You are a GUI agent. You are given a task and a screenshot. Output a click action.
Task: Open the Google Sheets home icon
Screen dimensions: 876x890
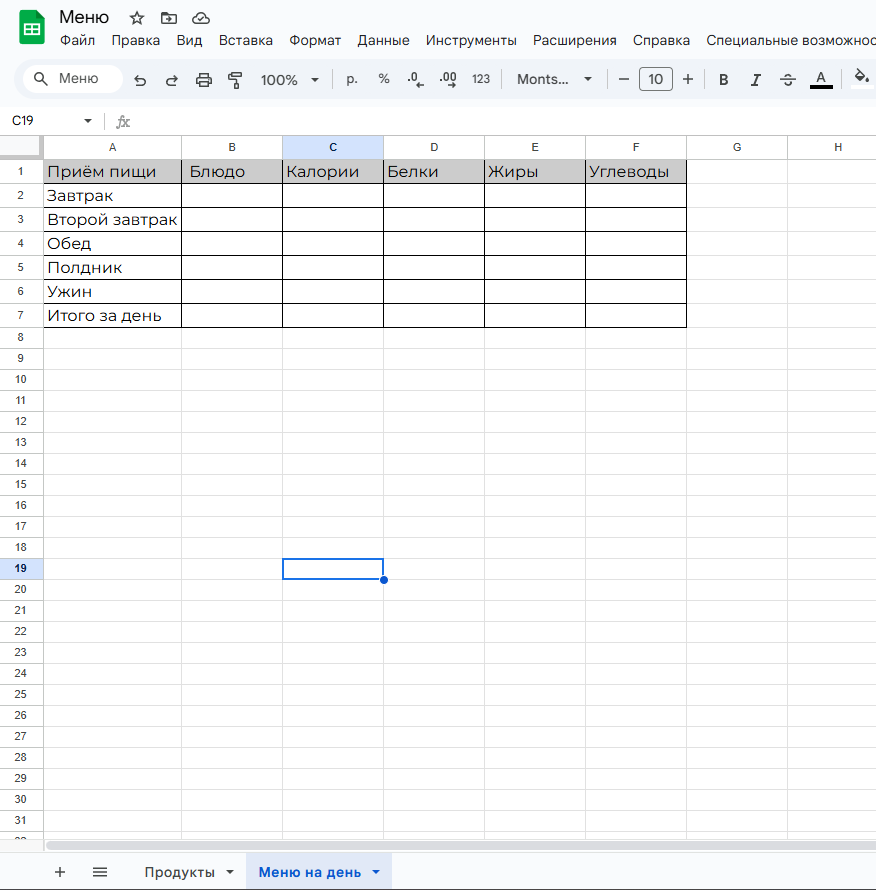[x=32, y=27]
